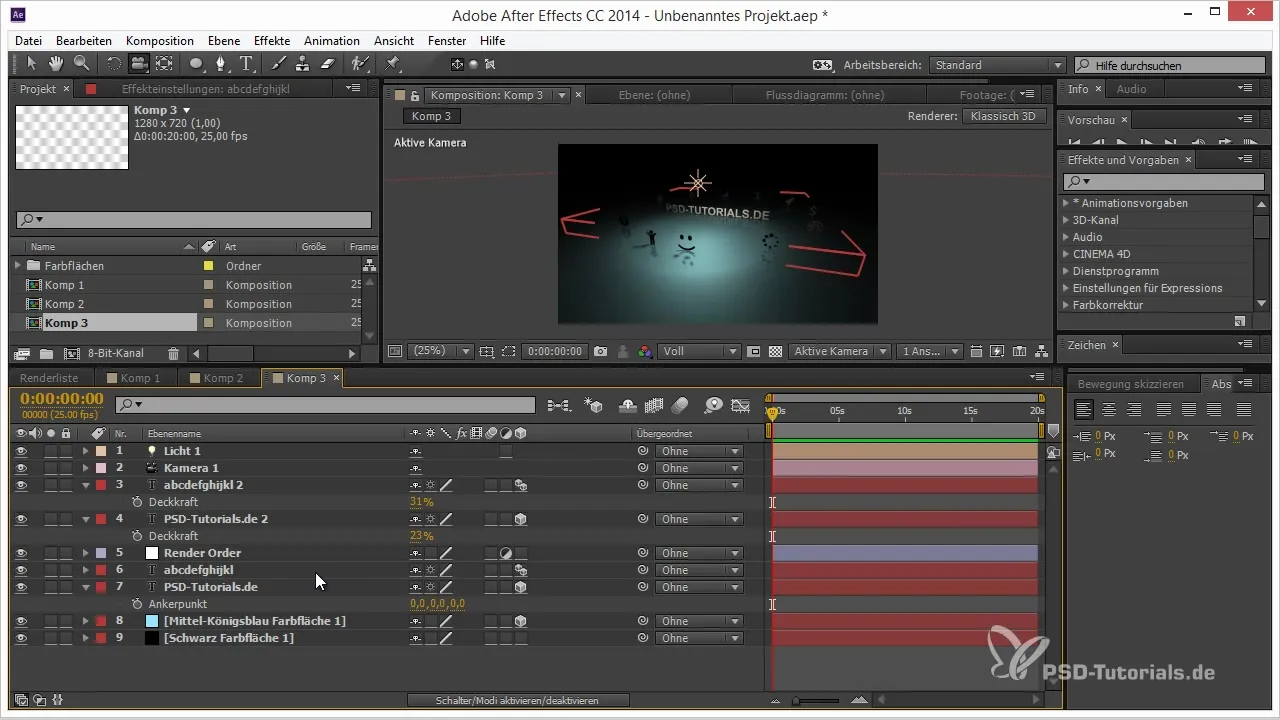The image size is (1280, 720).
Task: Open the composition mini-flowchart in timeline
Action: [559, 405]
